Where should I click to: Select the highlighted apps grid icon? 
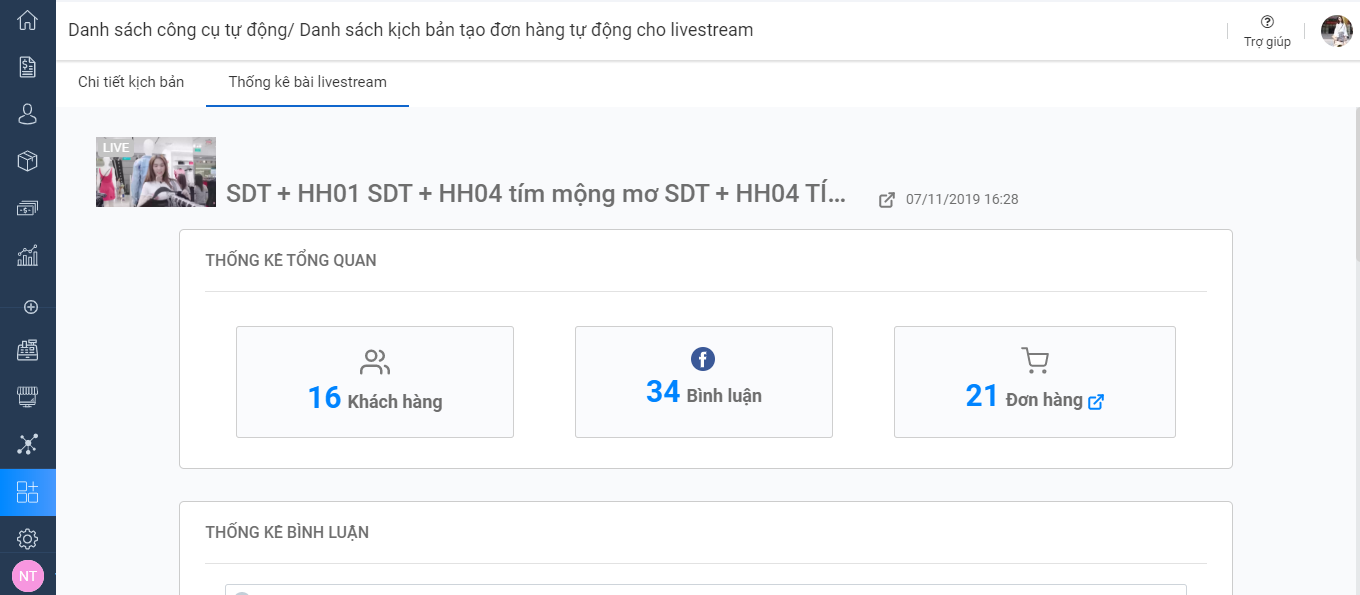27,492
